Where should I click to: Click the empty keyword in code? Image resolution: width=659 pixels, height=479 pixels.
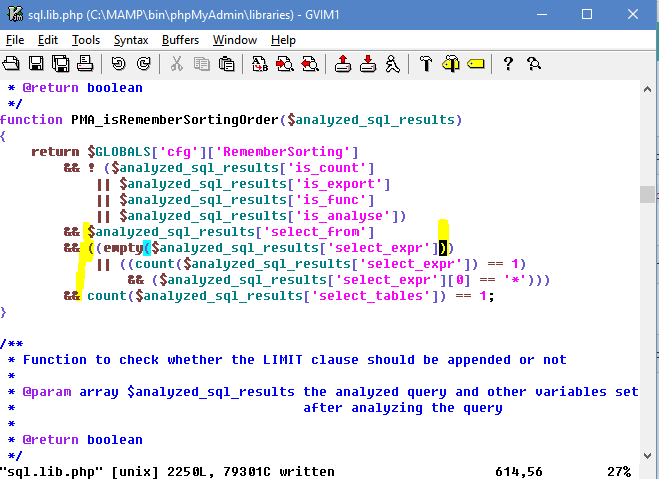tap(123, 248)
